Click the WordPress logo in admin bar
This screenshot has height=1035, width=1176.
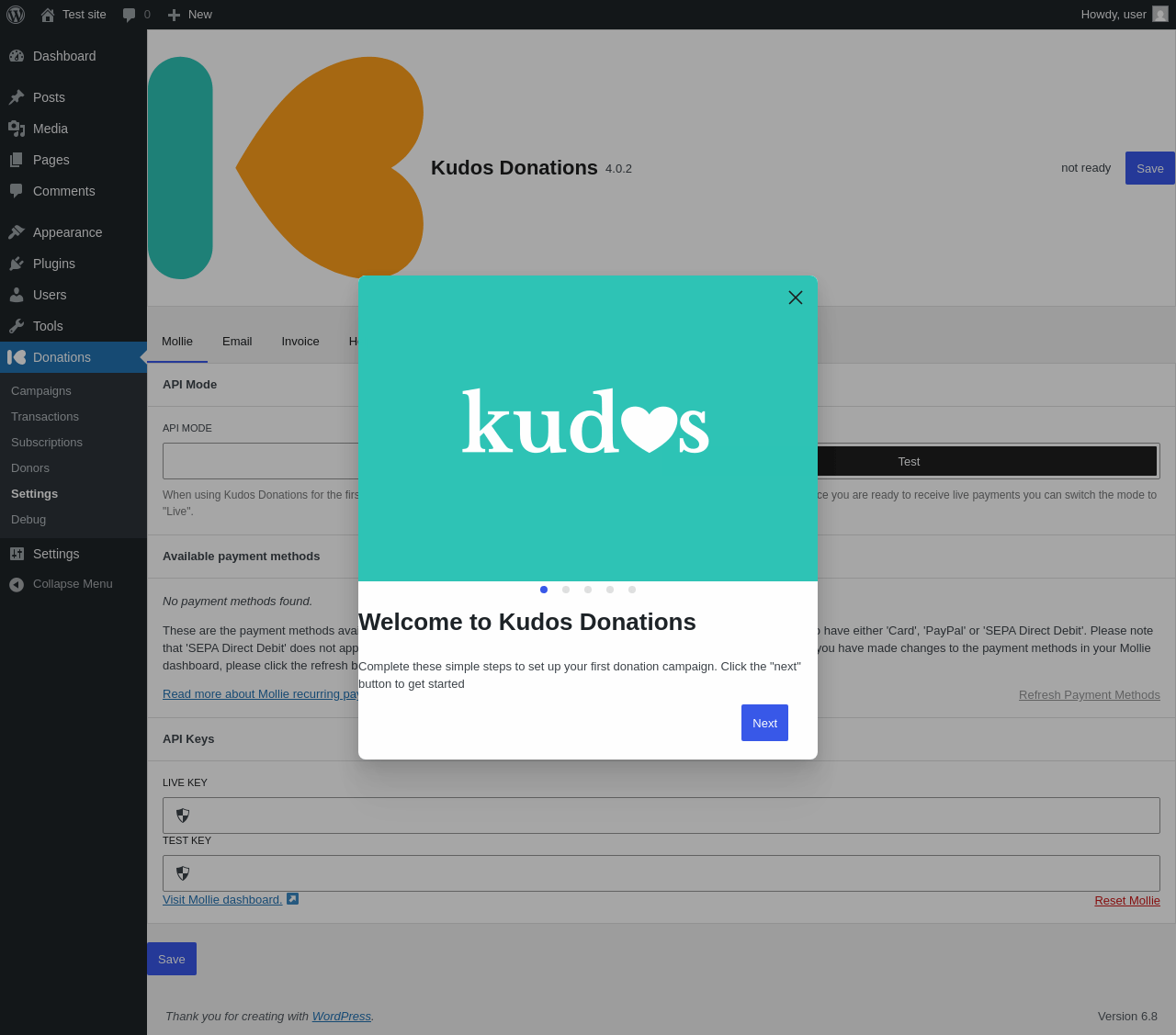16,15
